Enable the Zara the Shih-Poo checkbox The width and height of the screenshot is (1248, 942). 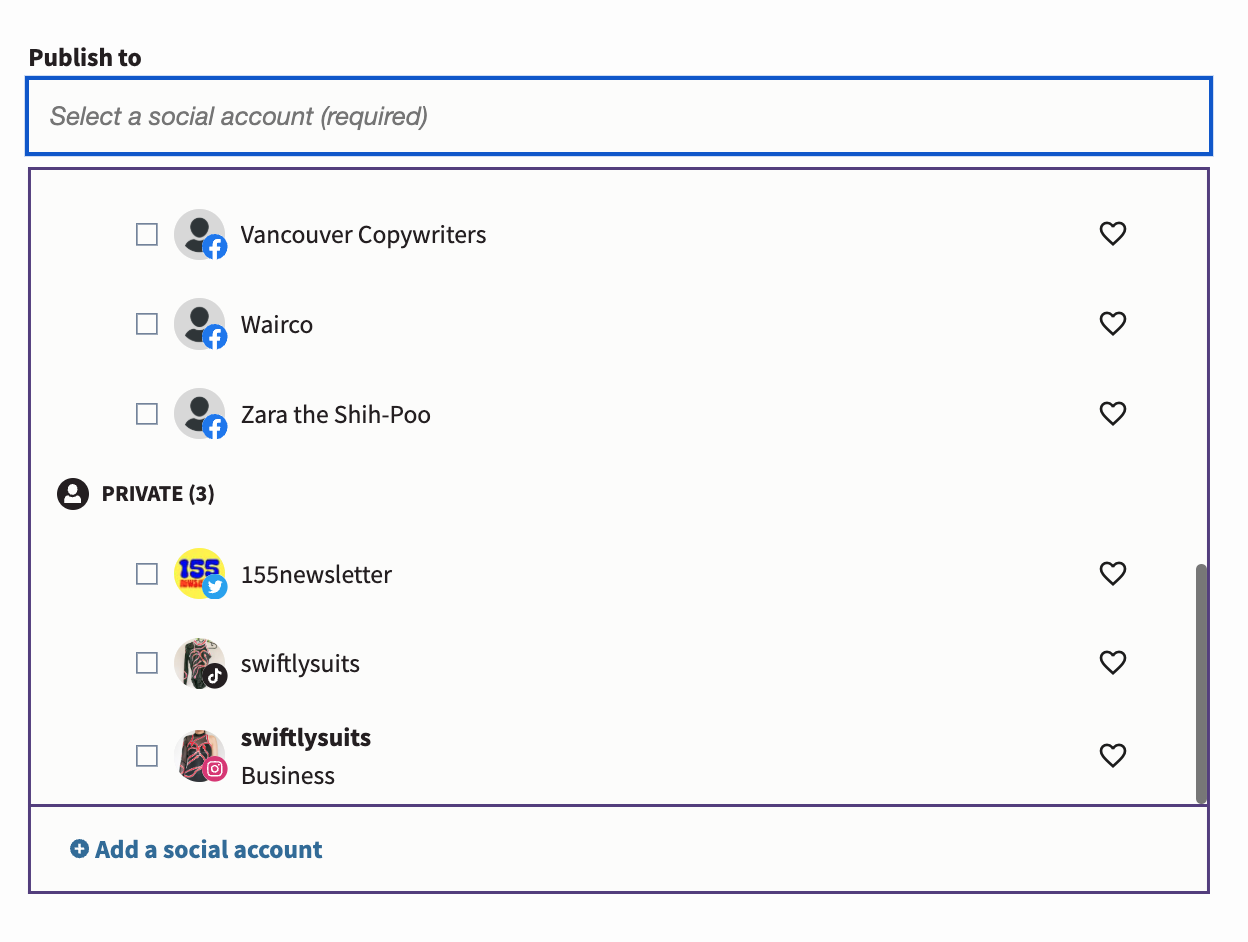click(x=146, y=414)
